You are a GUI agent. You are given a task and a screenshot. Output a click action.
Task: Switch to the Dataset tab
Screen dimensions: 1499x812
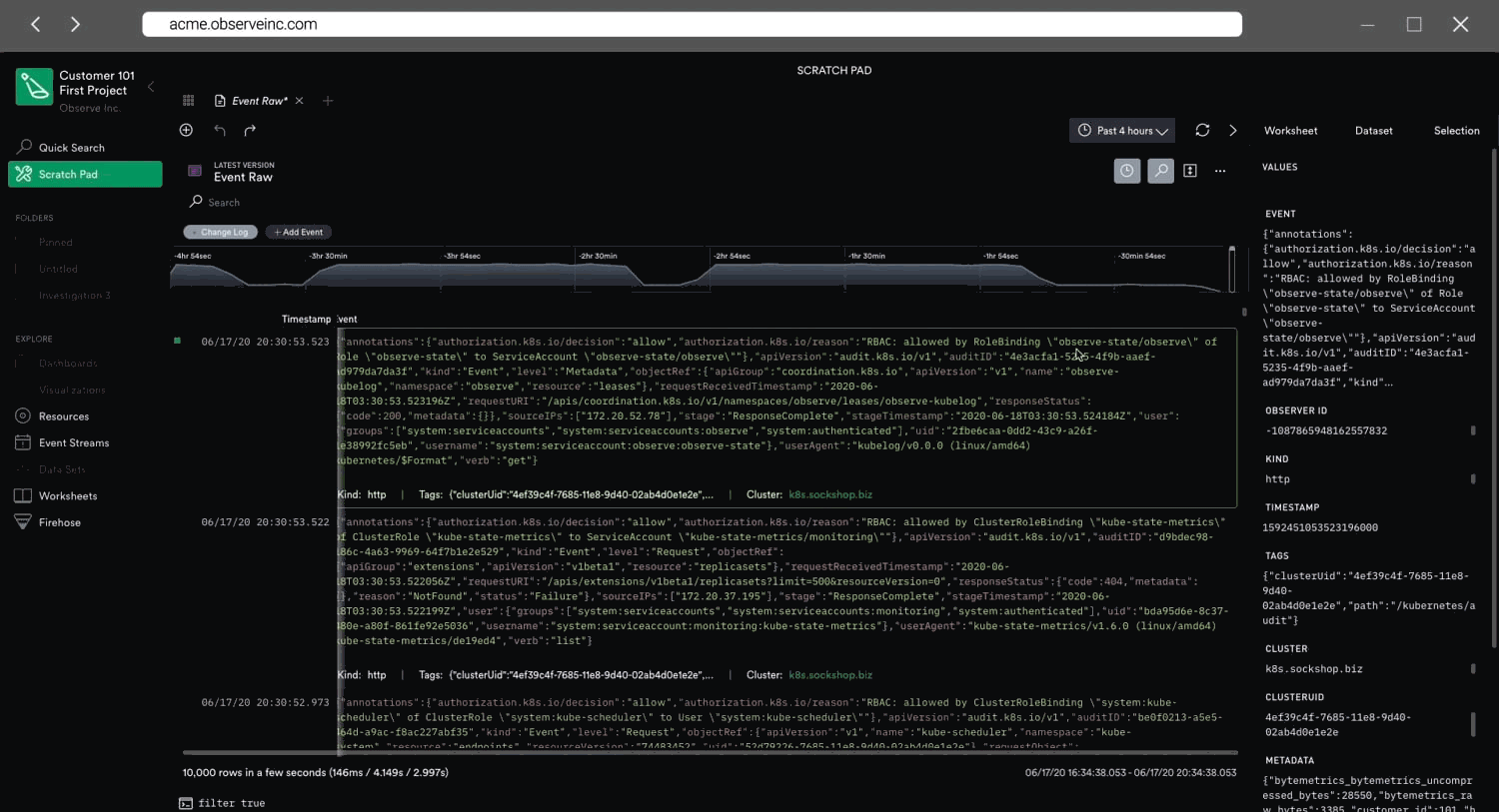(x=1373, y=130)
